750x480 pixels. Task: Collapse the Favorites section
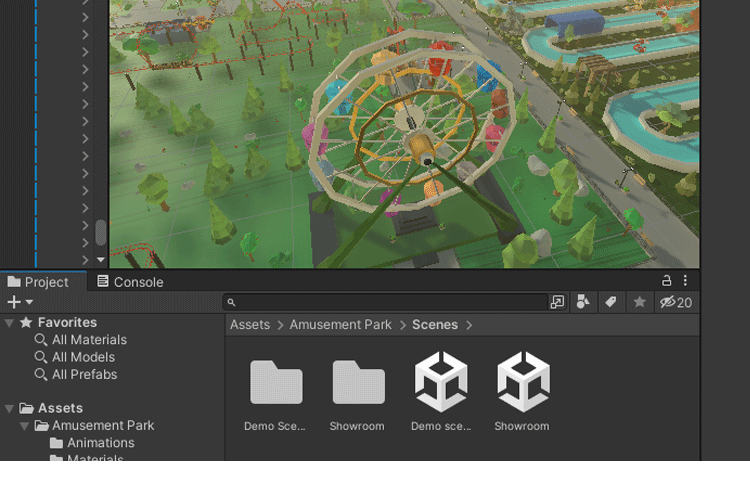[9, 323]
